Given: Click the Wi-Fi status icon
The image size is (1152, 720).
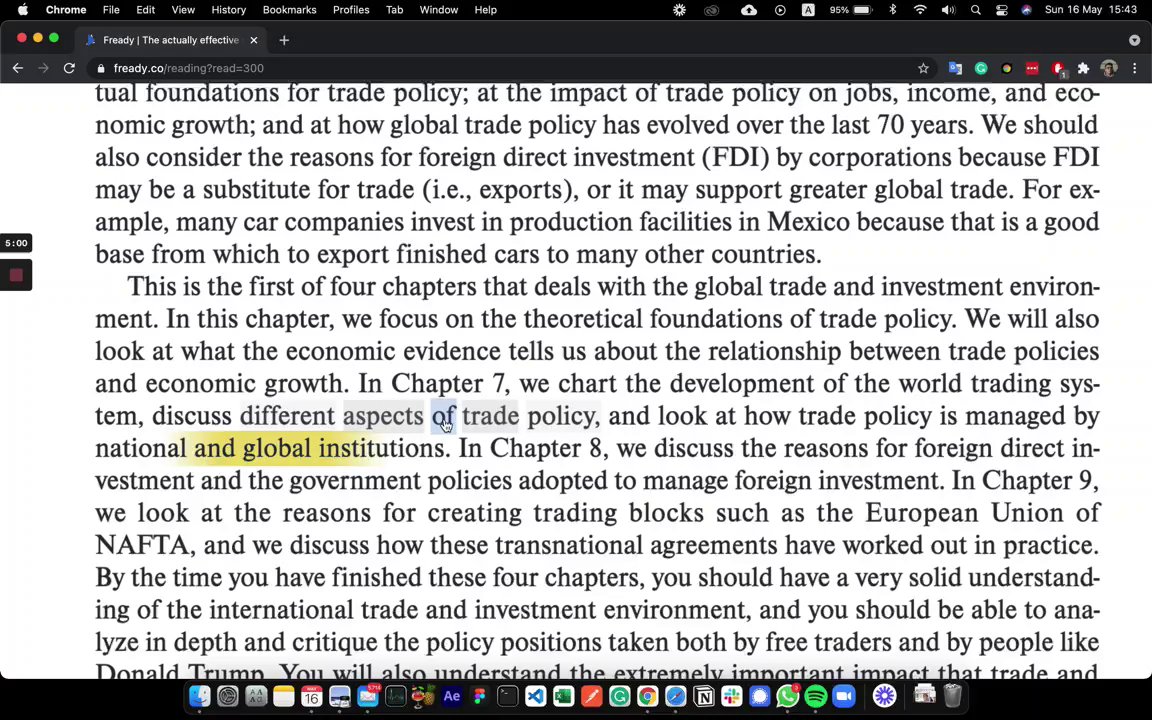Looking at the screenshot, I should tap(920, 10).
